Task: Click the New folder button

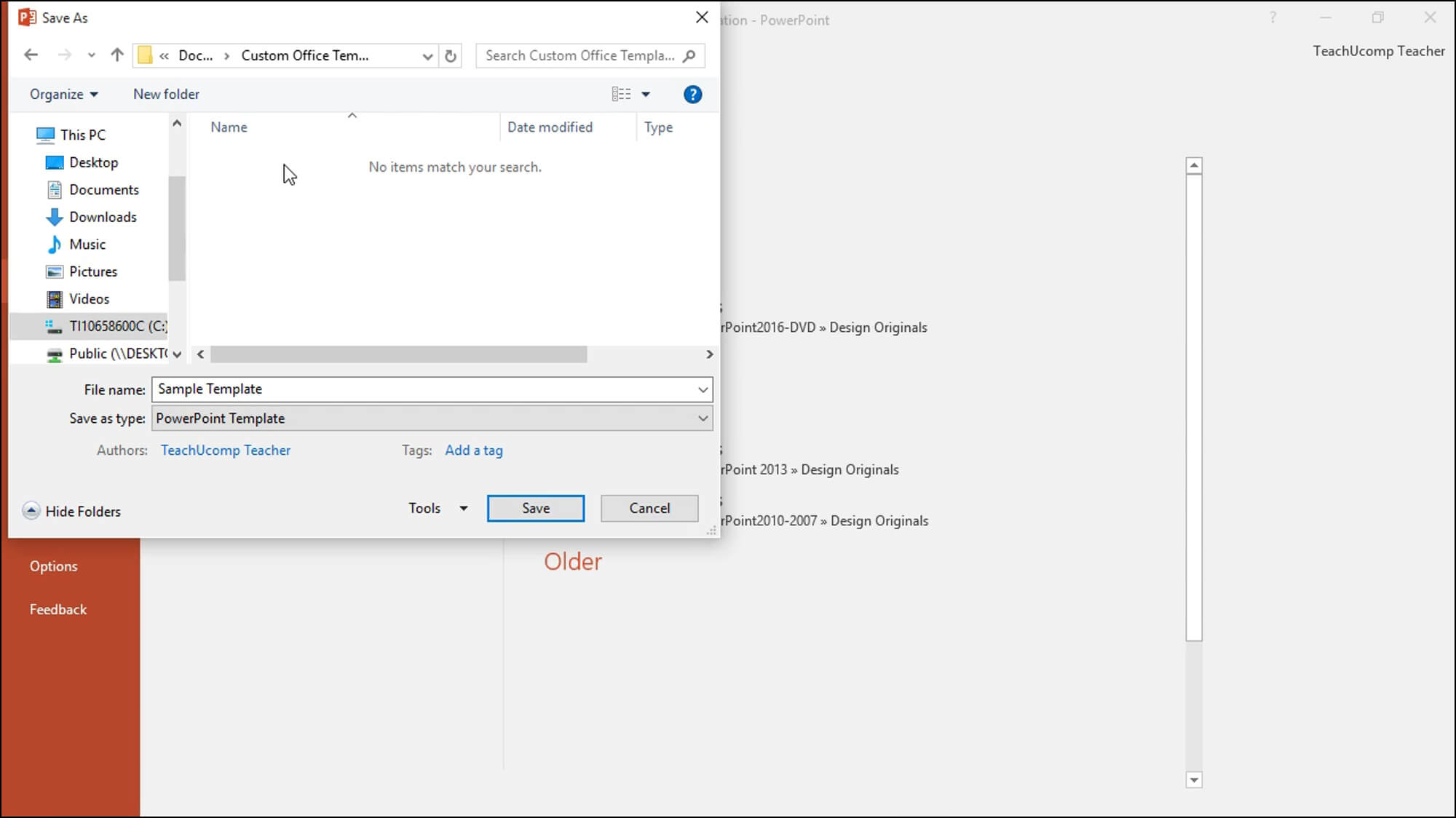Action: pos(166,93)
